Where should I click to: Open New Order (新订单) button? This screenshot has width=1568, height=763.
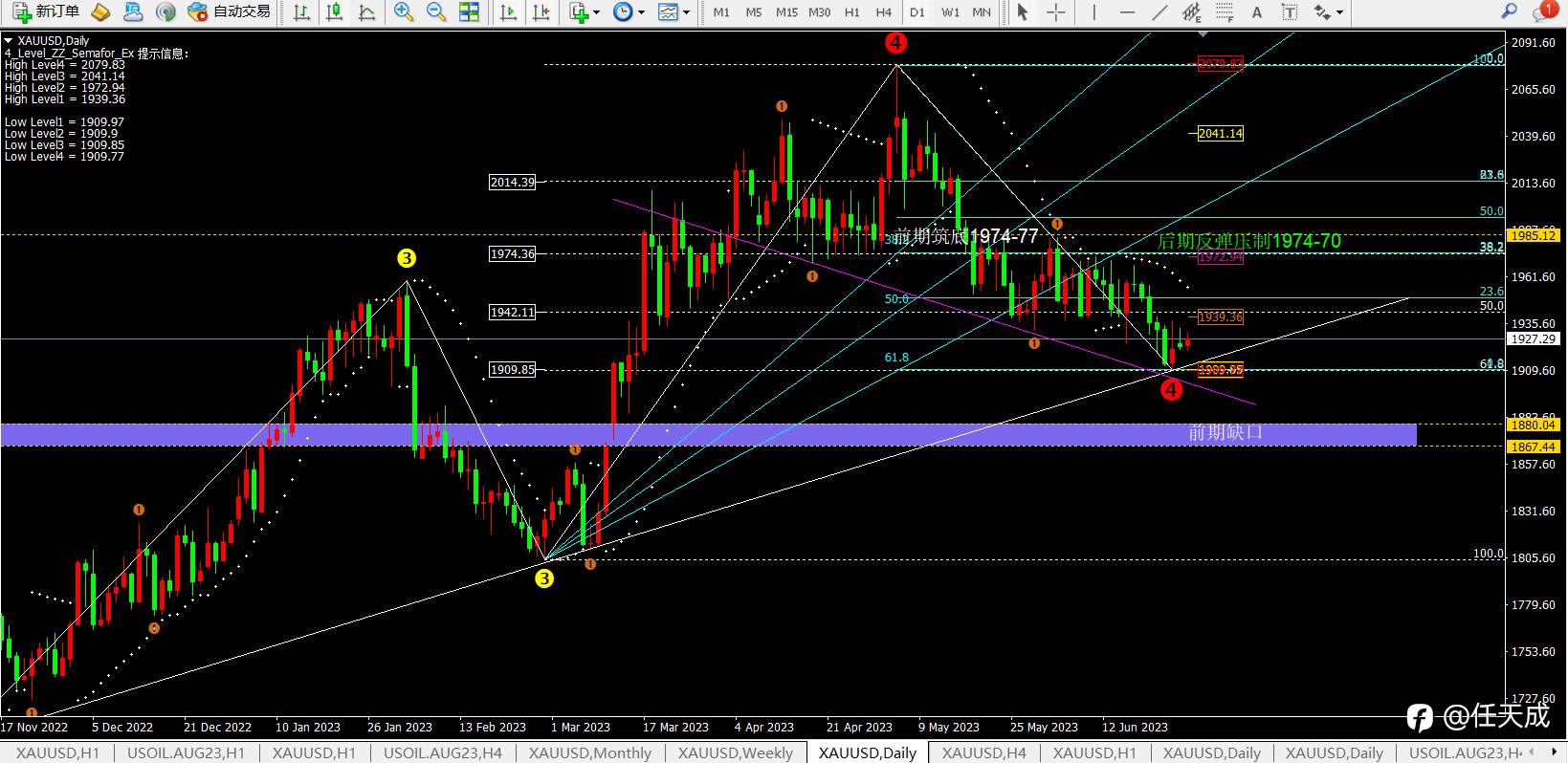[x=46, y=11]
